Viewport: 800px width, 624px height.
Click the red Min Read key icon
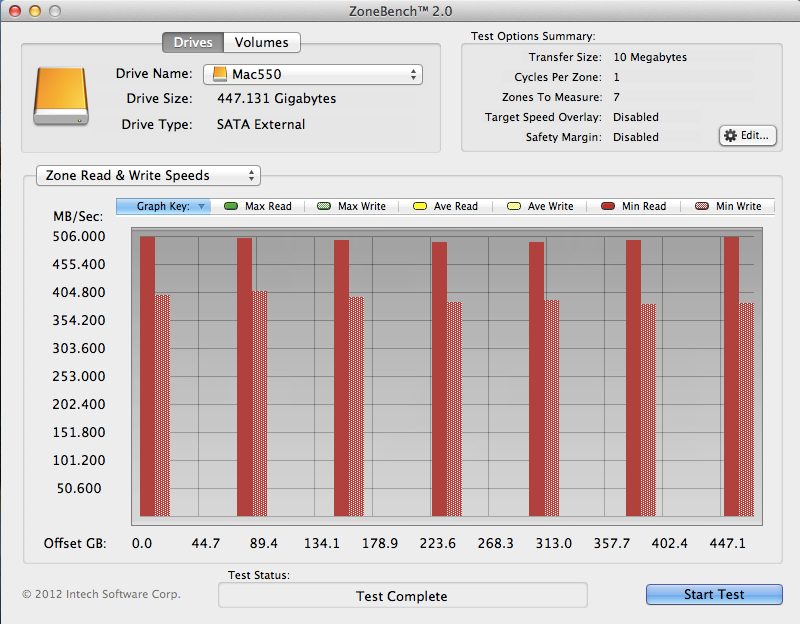[607, 207]
